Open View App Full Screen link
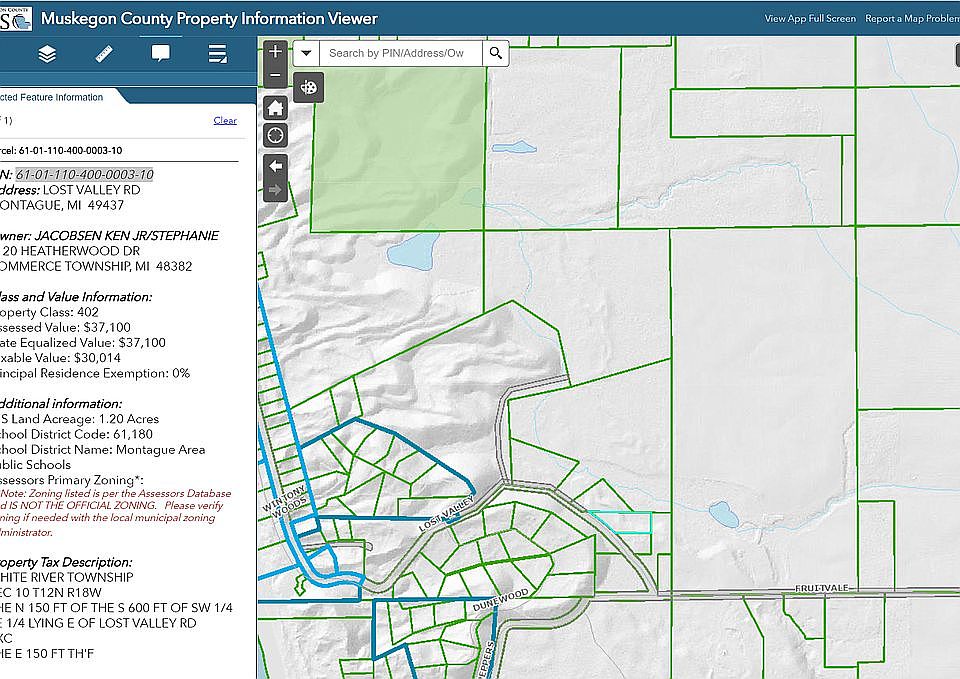The height and width of the screenshot is (679, 960). [810, 18]
